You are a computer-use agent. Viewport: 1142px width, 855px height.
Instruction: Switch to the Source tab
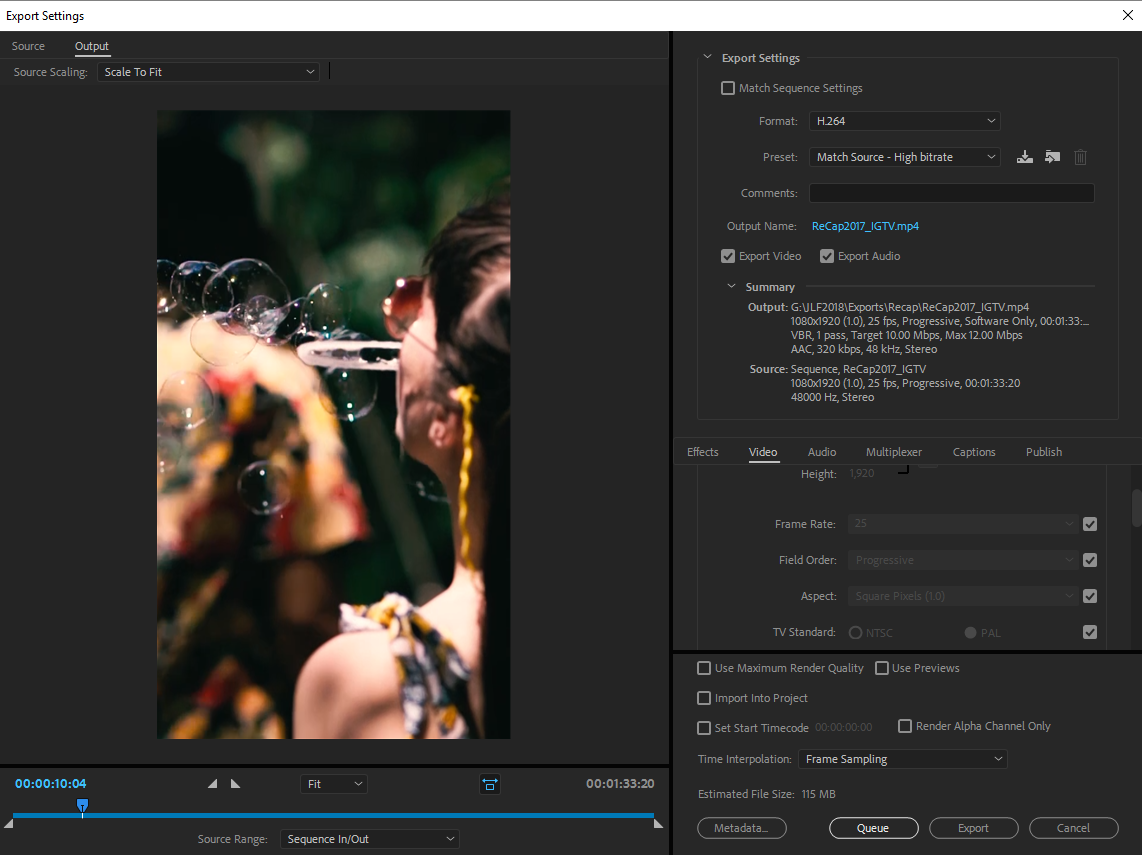pos(28,46)
